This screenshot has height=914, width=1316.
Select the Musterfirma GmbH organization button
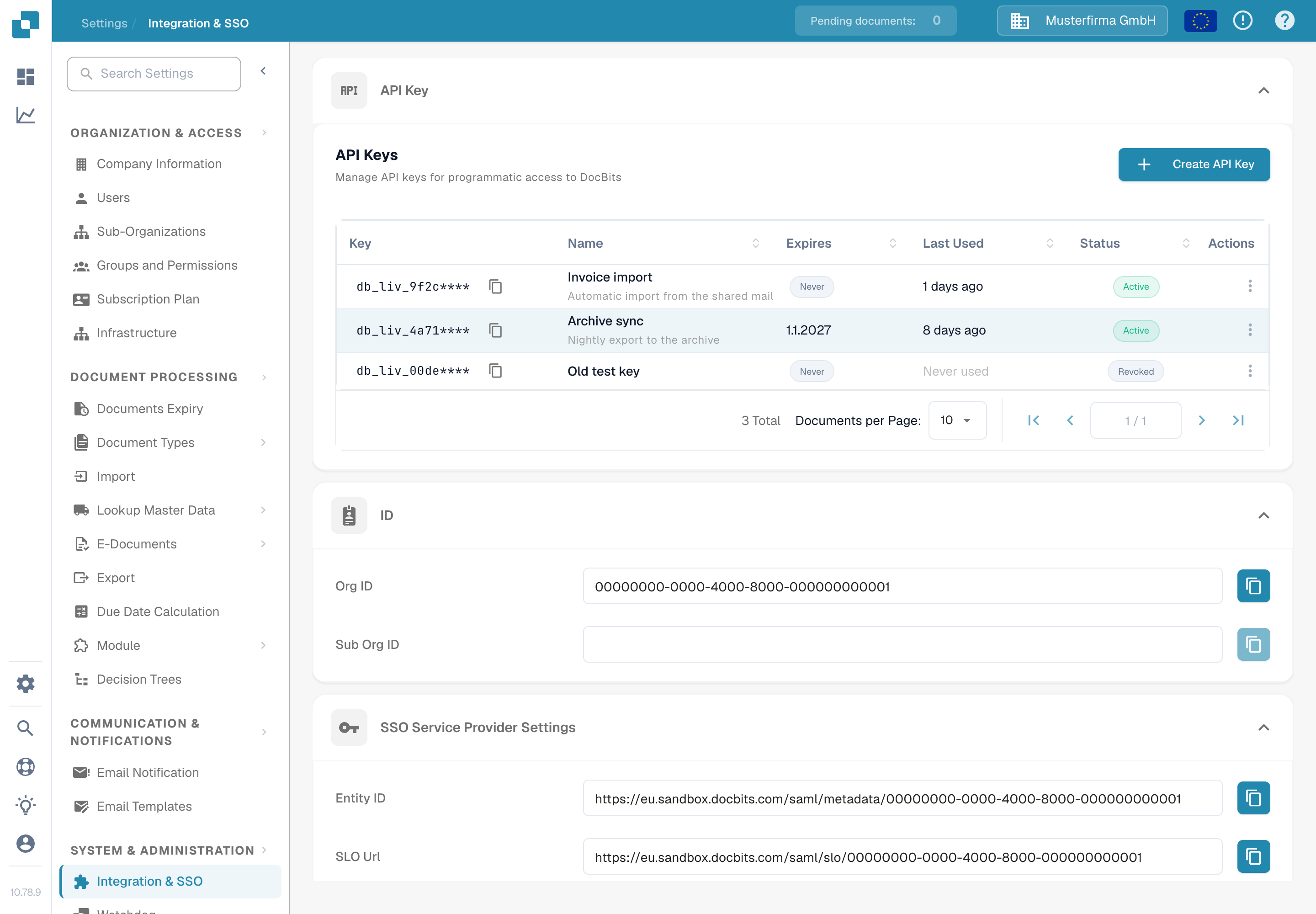click(1082, 21)
